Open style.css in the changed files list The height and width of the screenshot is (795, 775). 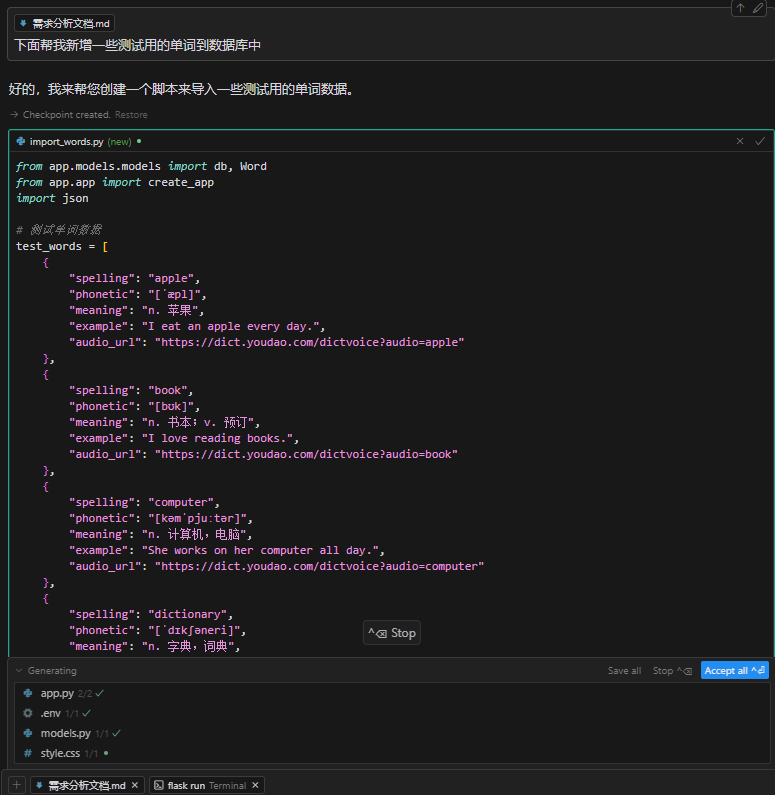tap(60, 753)
